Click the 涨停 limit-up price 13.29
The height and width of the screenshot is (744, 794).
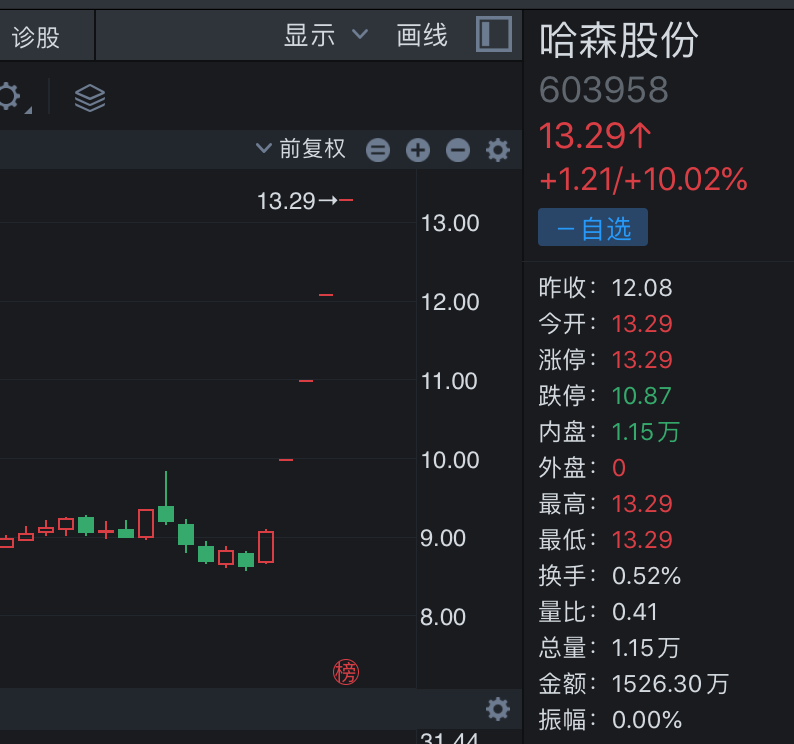(x=642, y=359)
